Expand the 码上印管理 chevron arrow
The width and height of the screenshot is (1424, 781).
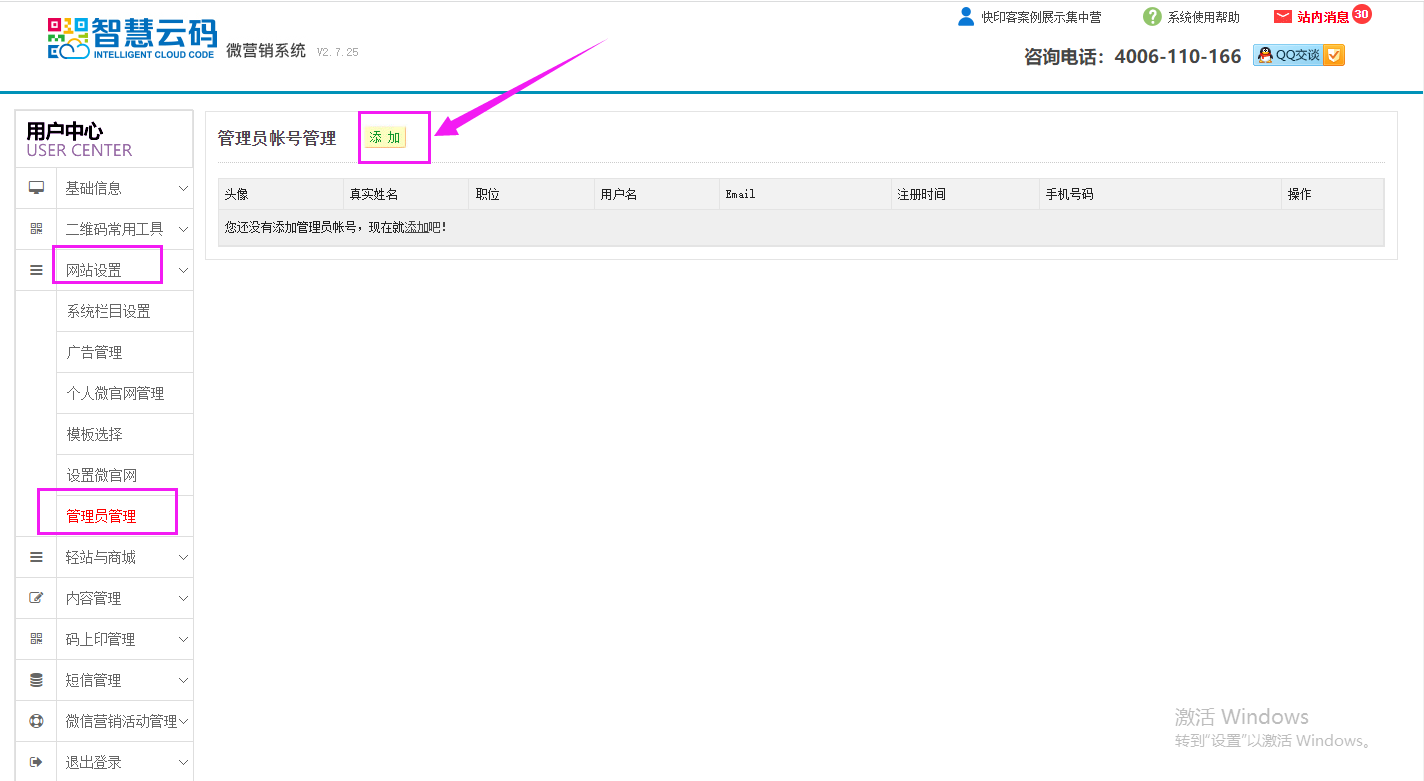[x=183, y=639]
